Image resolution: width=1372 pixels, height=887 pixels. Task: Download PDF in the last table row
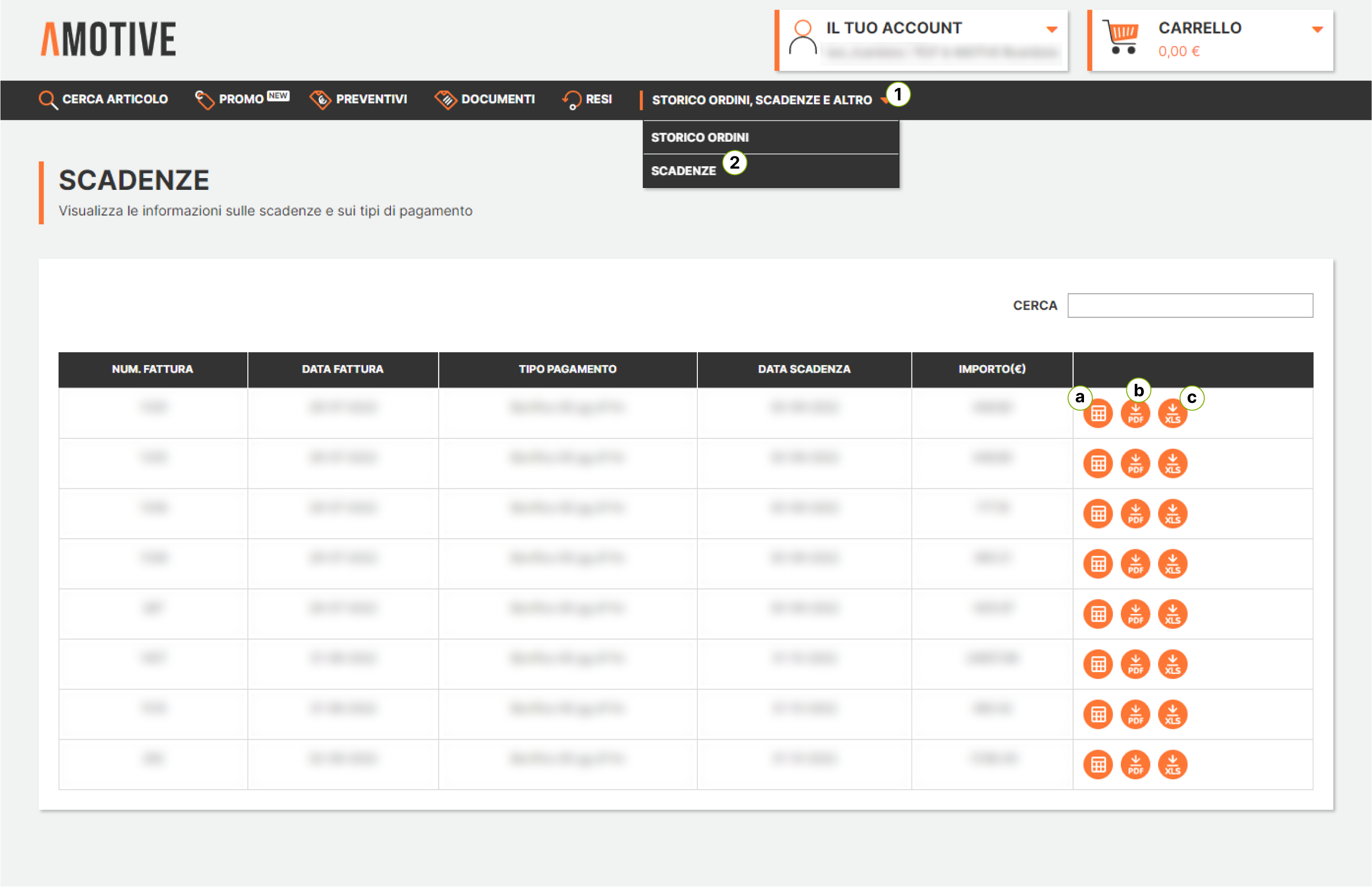[x=1135, y=764]
